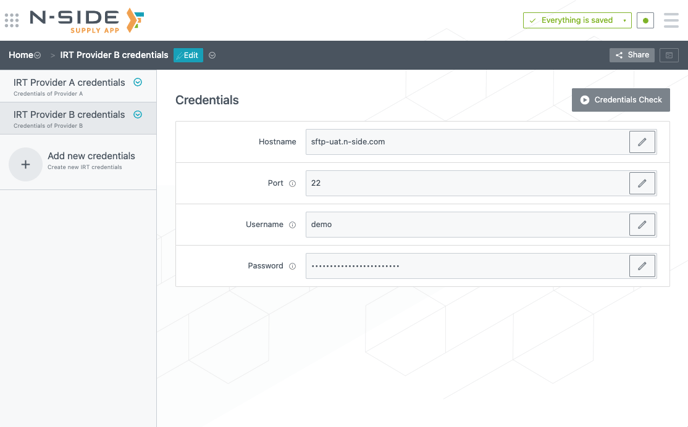Click pencil icon to edit Password

pyautogui.click(x=642, y=266)
